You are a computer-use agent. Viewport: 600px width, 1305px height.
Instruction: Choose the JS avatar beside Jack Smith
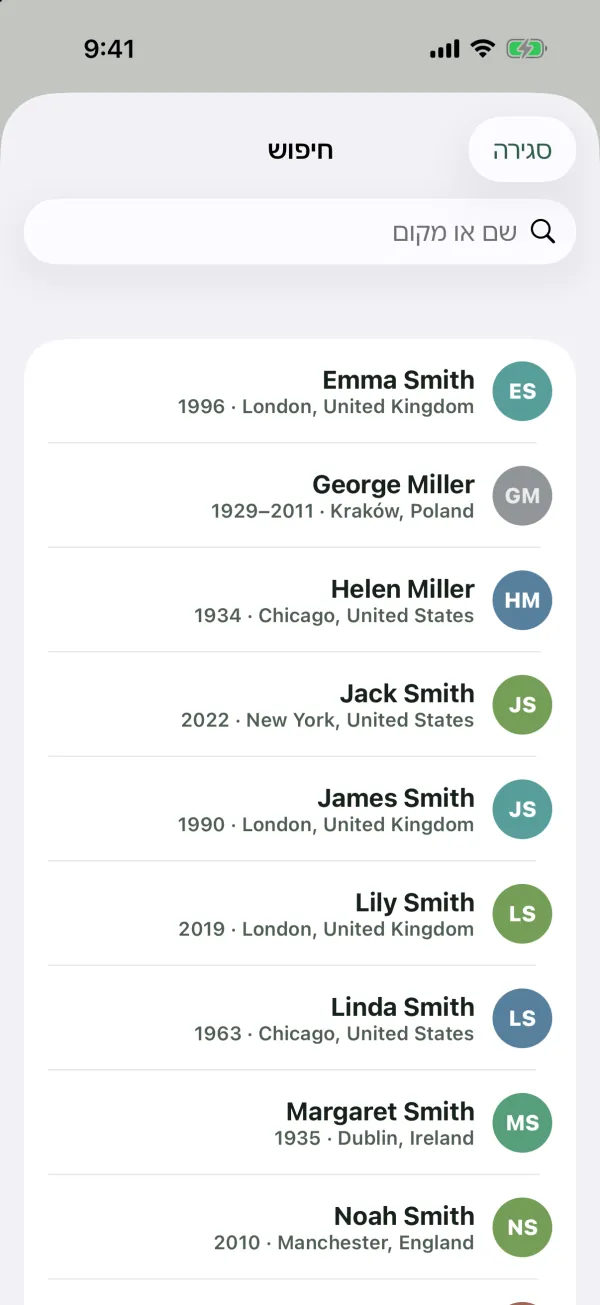click(x=522, y=705)
